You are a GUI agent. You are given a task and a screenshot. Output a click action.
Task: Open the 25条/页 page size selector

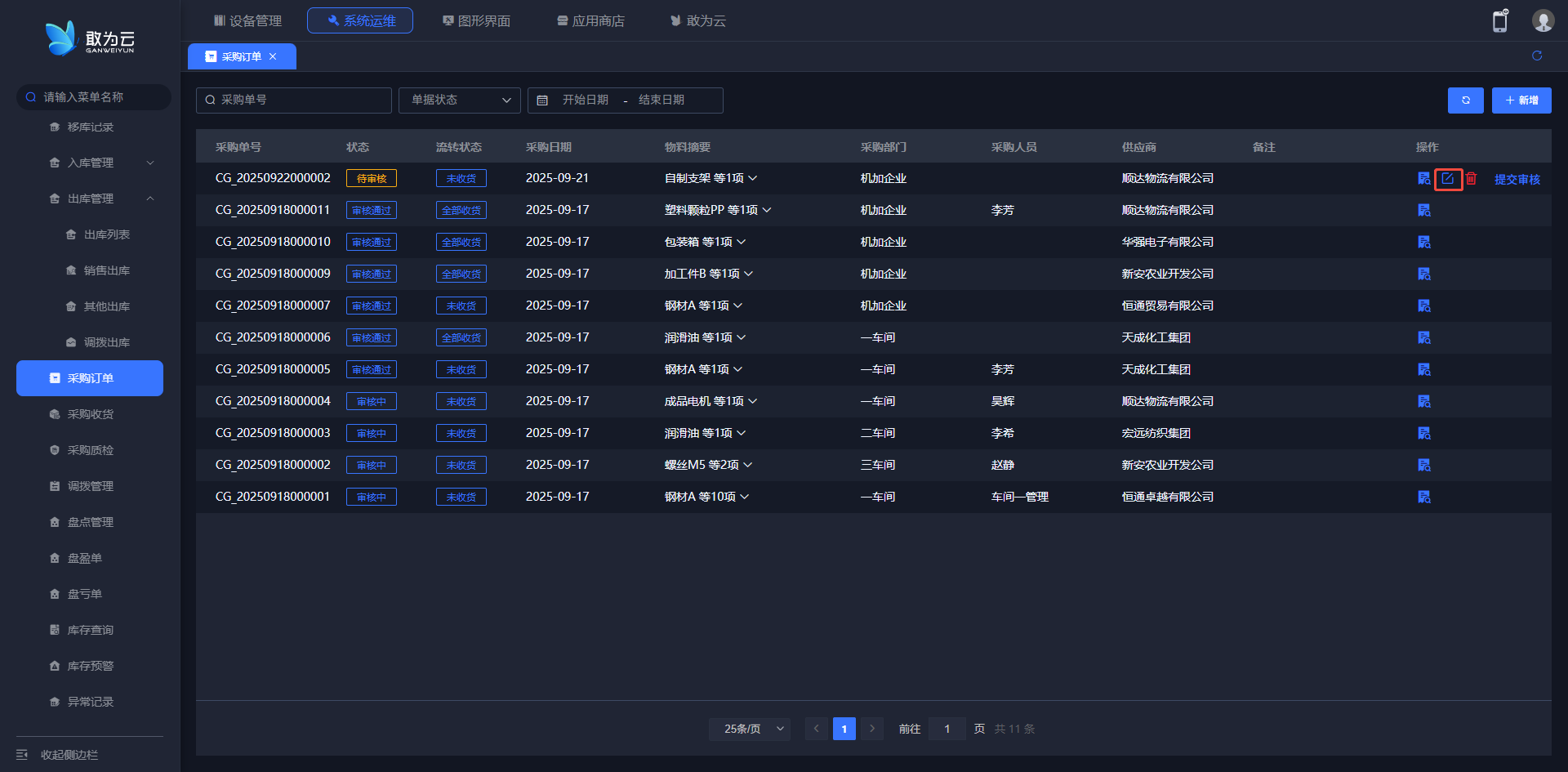coord(749,729)
